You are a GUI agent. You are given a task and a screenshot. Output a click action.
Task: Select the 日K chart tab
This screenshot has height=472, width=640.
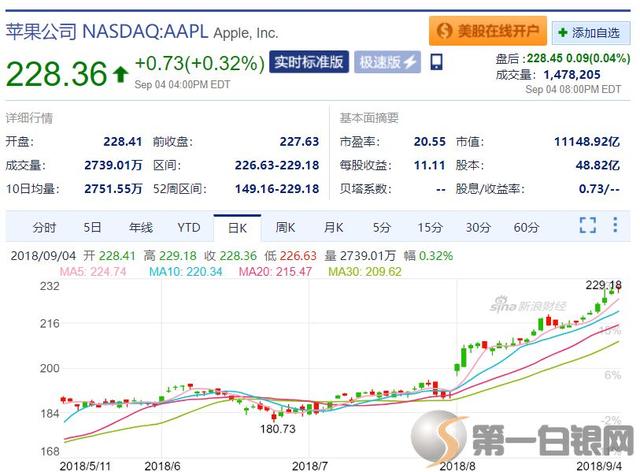[x=237, y=228]
